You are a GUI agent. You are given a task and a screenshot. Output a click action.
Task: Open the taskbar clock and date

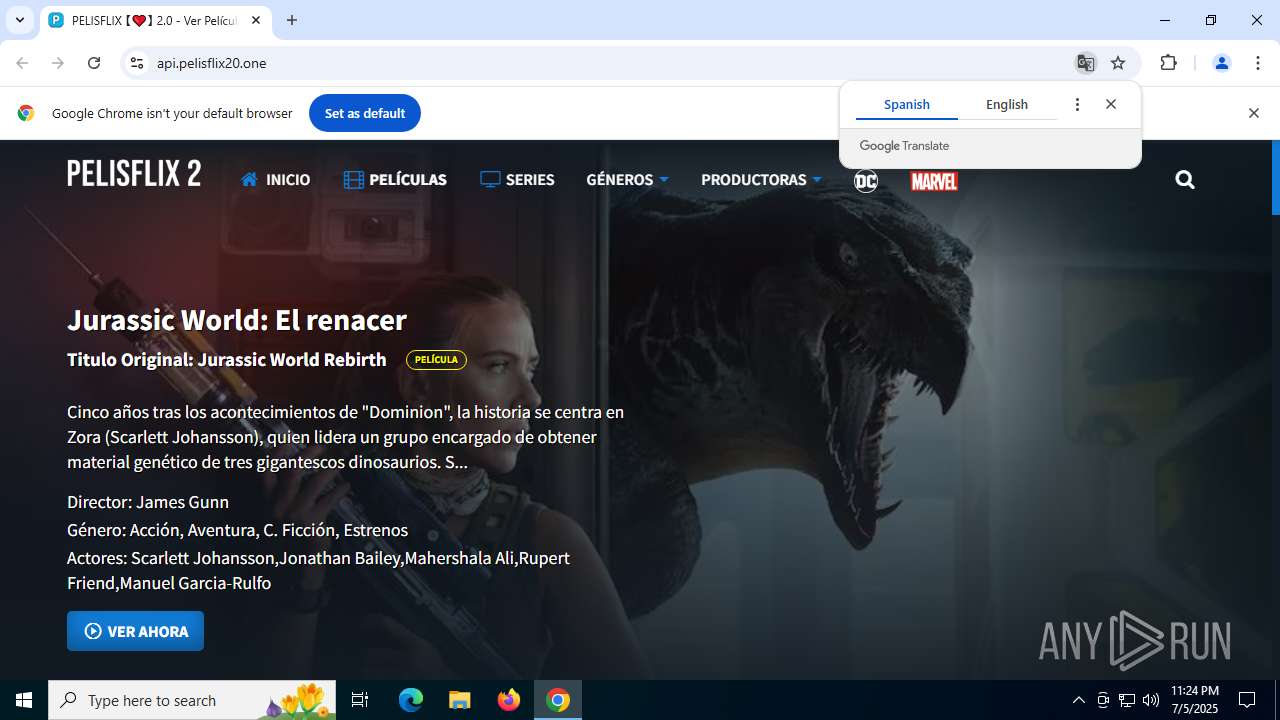pos(1195,700)
